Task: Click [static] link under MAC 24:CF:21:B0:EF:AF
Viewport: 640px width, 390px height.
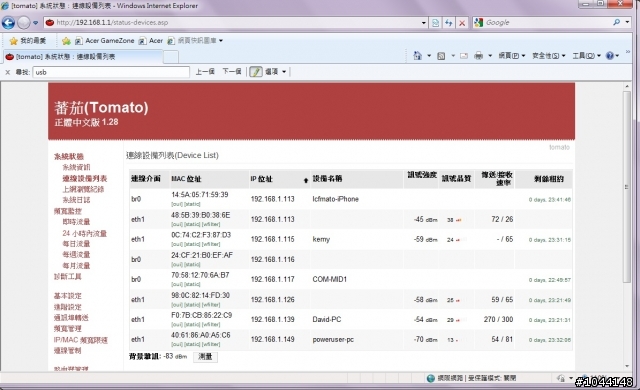Action: point(192,264)
